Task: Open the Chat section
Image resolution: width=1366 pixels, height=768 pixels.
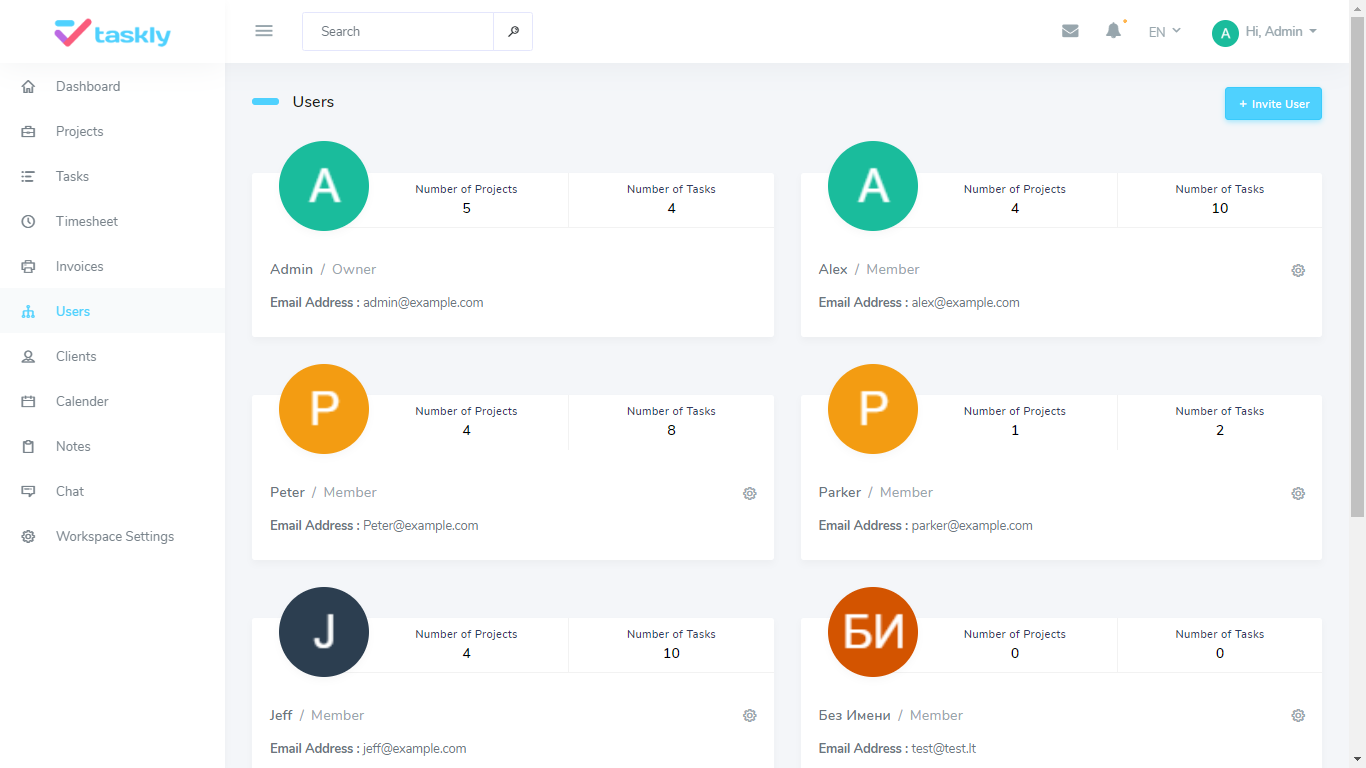Action: pos(69,491)
